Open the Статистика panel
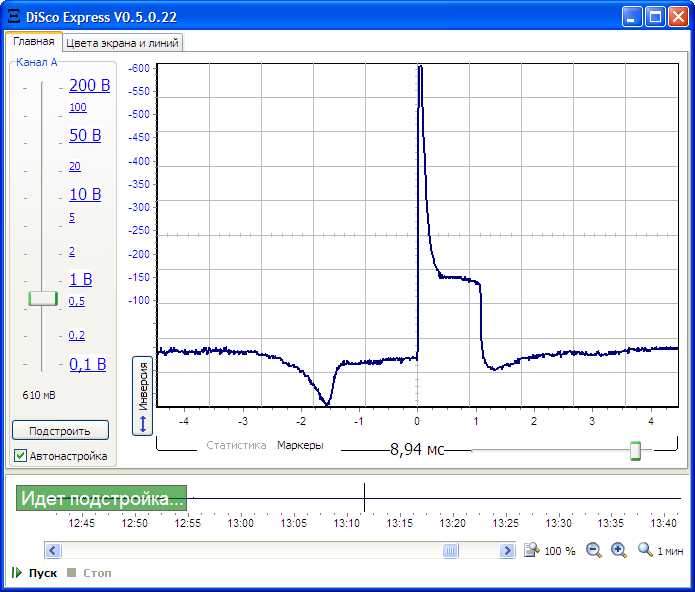 (236, 445)
